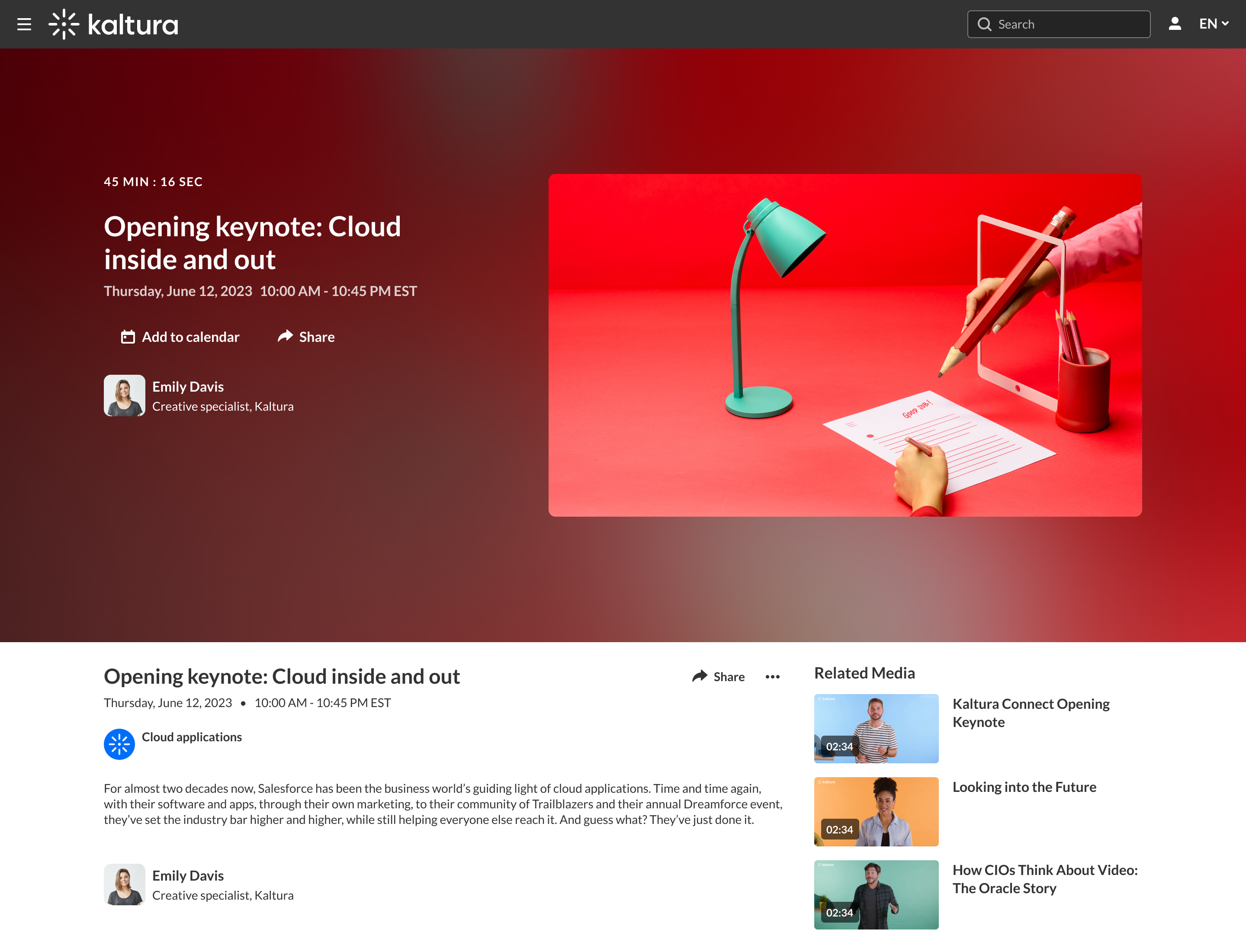Viewport: 1246px width, 952px height.
Task: Click the hero section Share arrow icon
Action: pyautogui.click(x=285, y=336)
